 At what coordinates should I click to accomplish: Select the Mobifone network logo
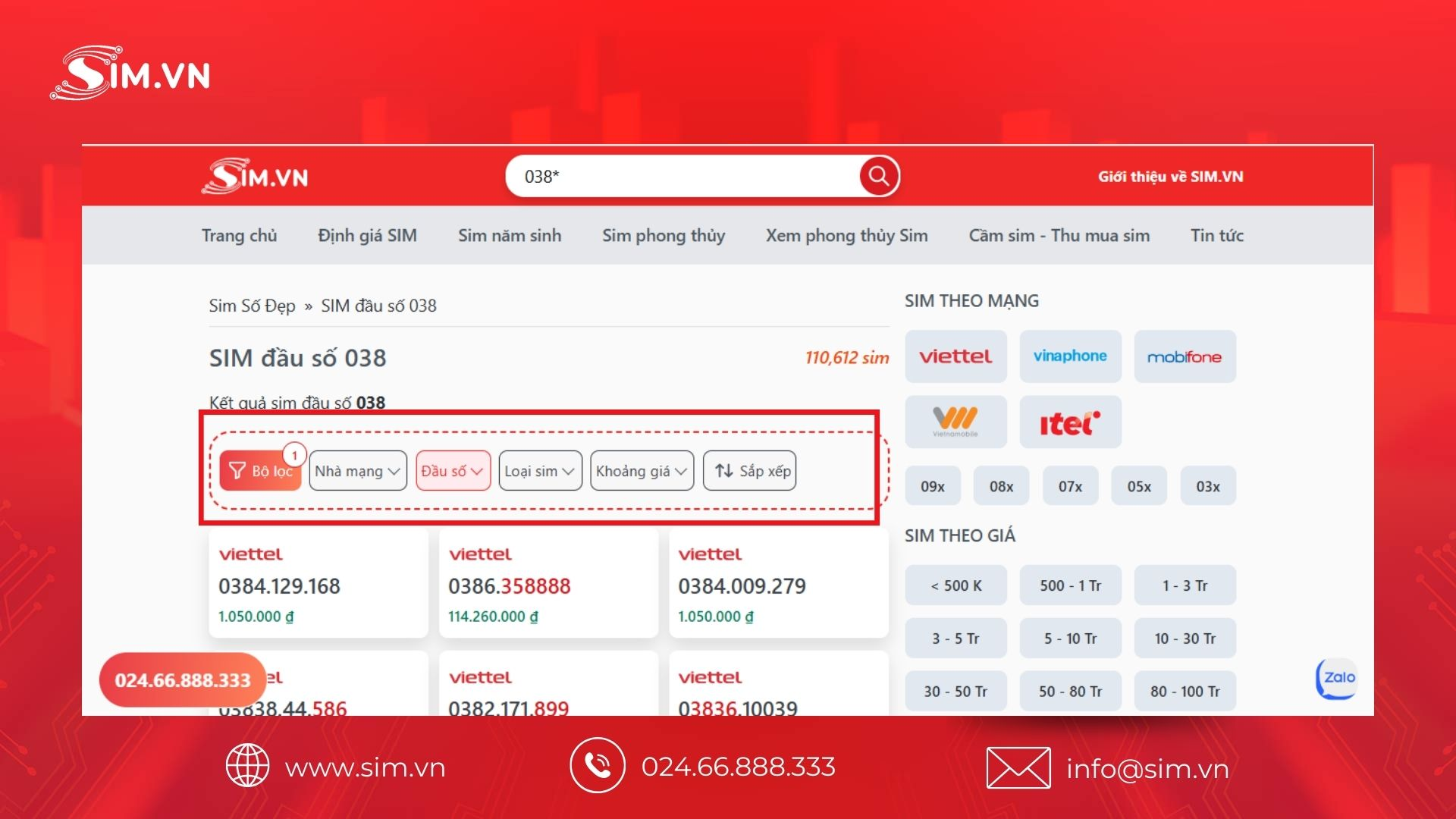coord(1185,356)
